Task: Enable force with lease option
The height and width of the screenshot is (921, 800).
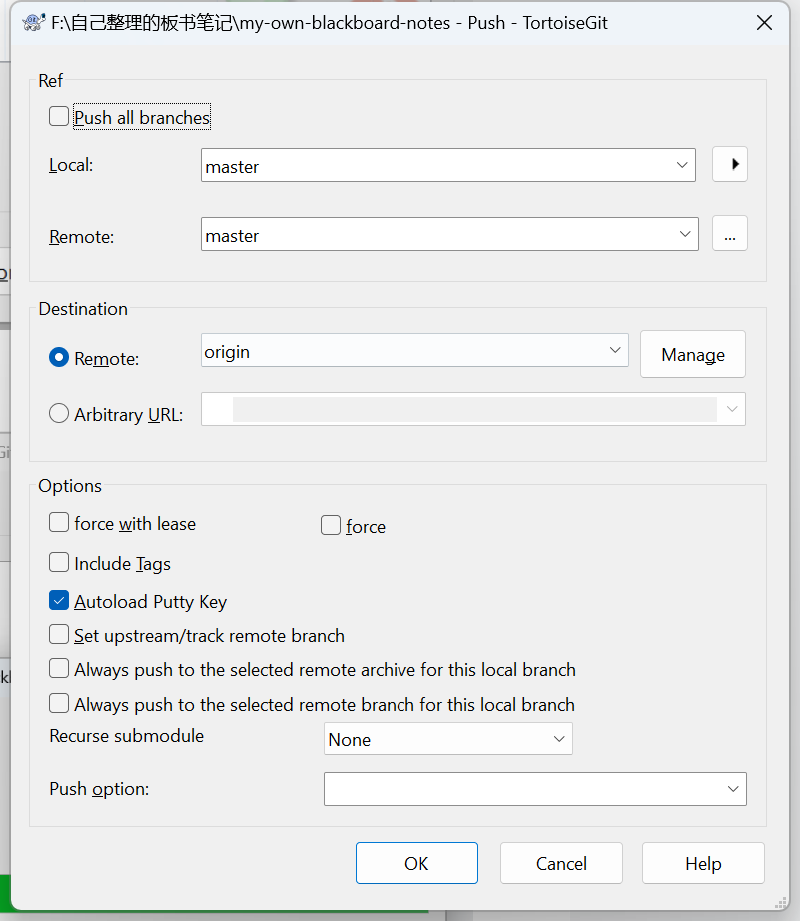Action: coord(59,522)
